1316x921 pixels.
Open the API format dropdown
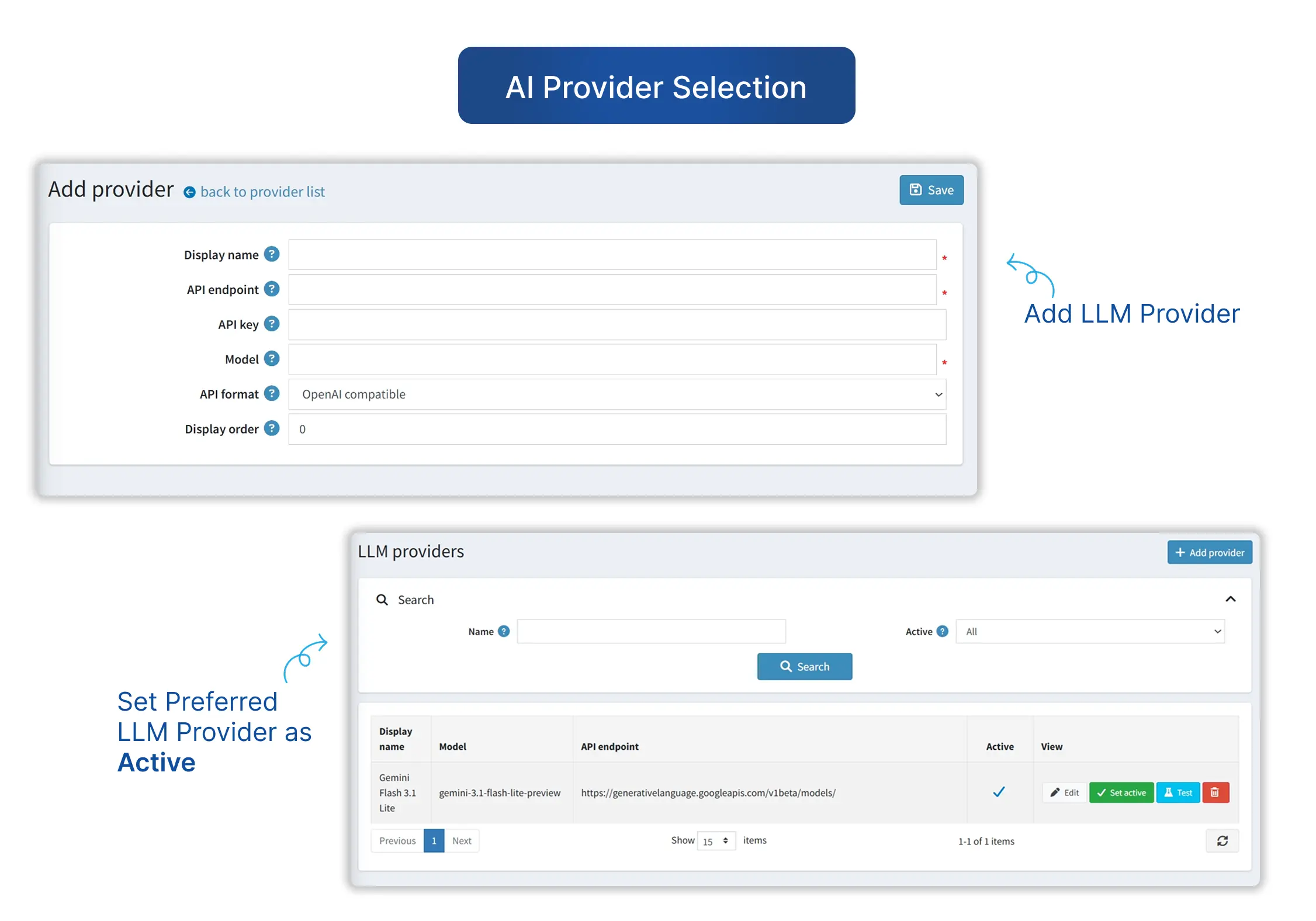point(617,394)
